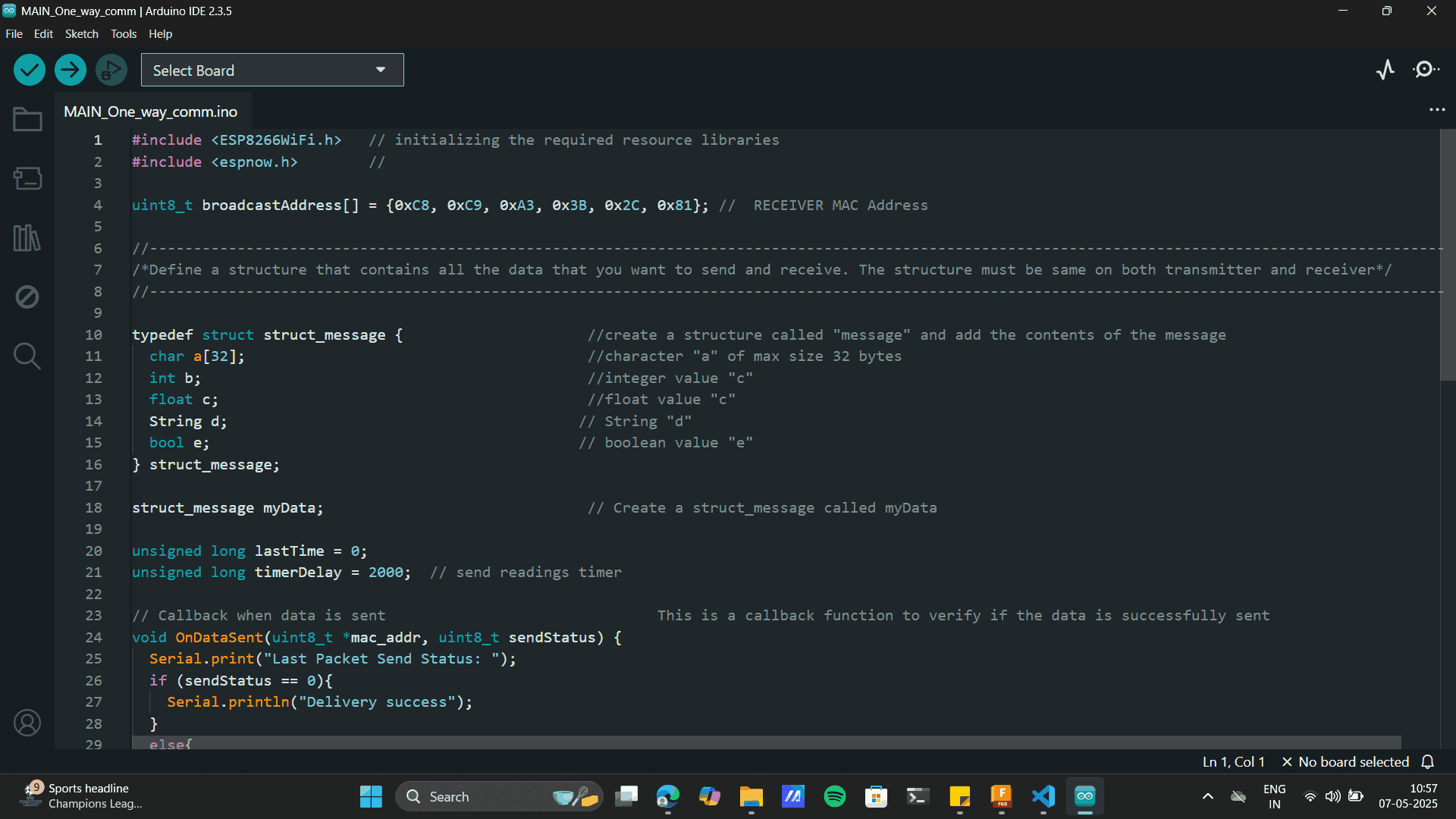
Task: Click line number 1 in gutter
Action: [x=98, y=140]
